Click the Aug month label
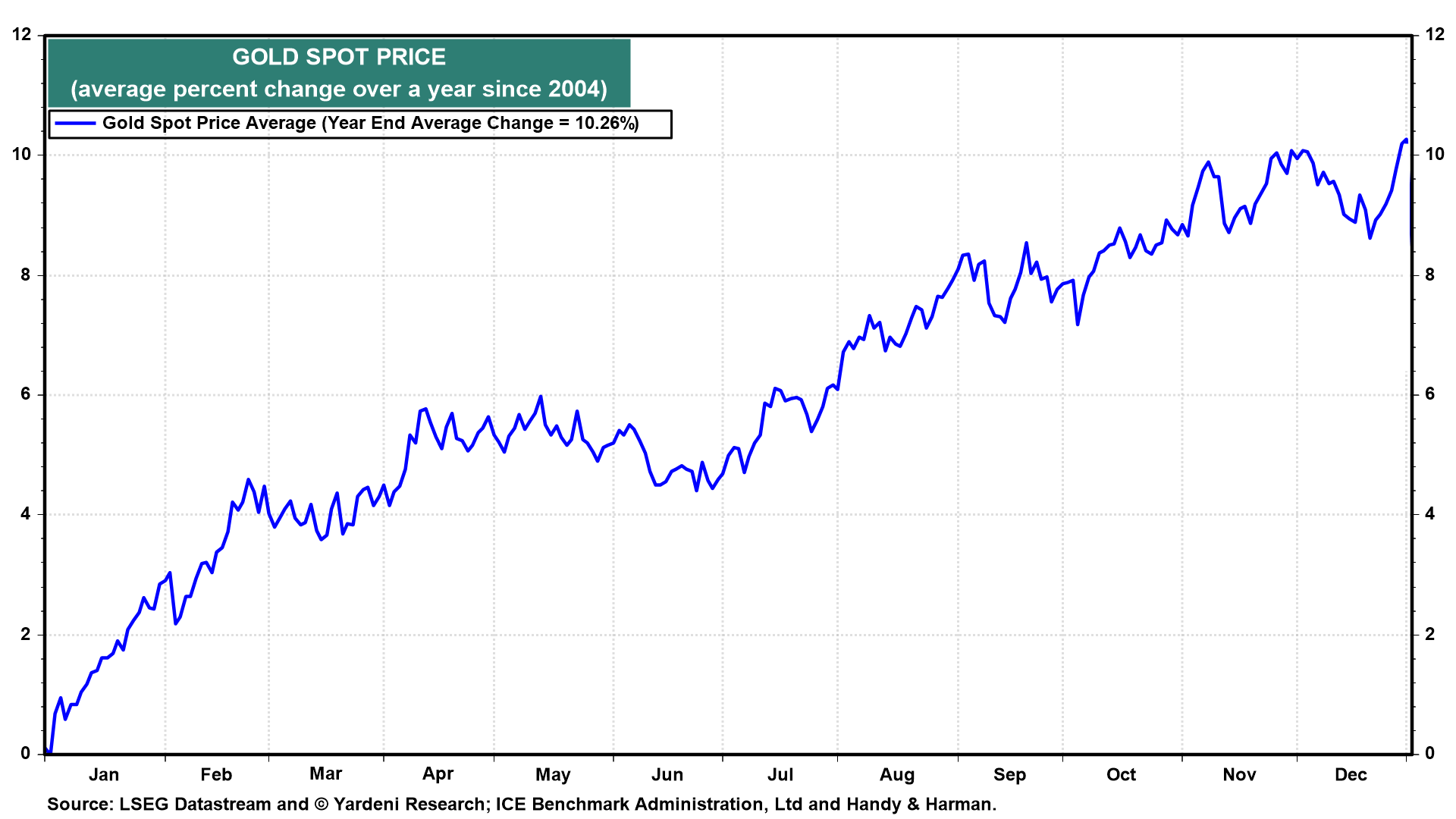This screenshot has height=819, width=1456. (897, 775)
